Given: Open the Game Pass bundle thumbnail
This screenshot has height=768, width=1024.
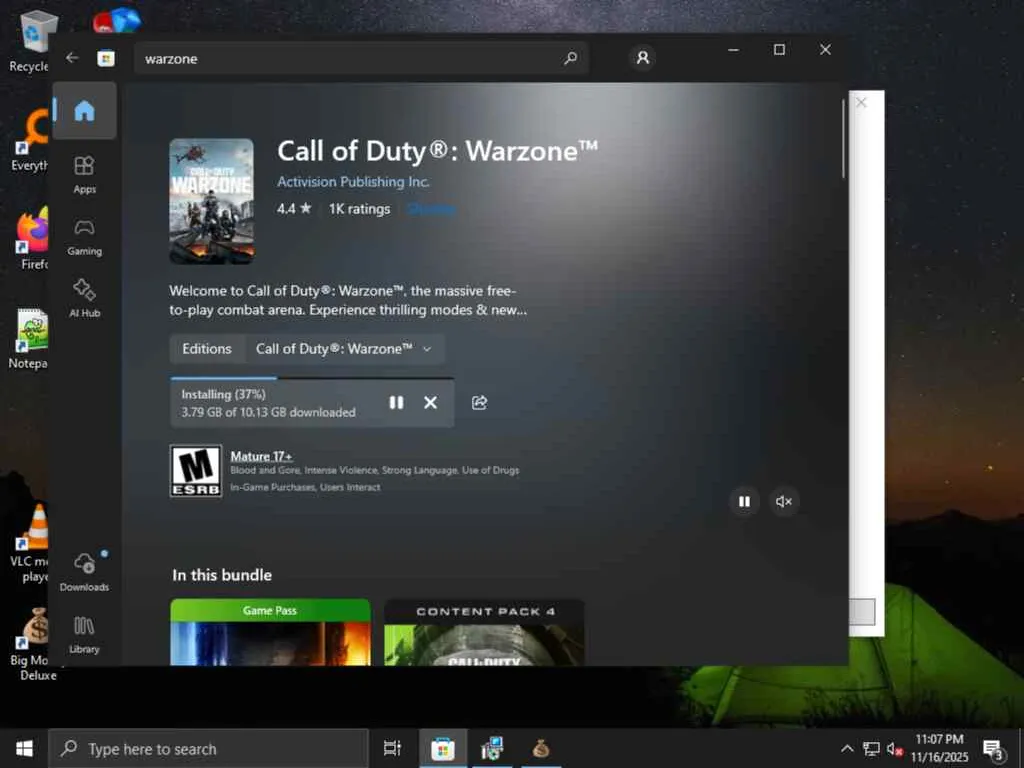Looking at the screenshot, I should pos(270,632).
